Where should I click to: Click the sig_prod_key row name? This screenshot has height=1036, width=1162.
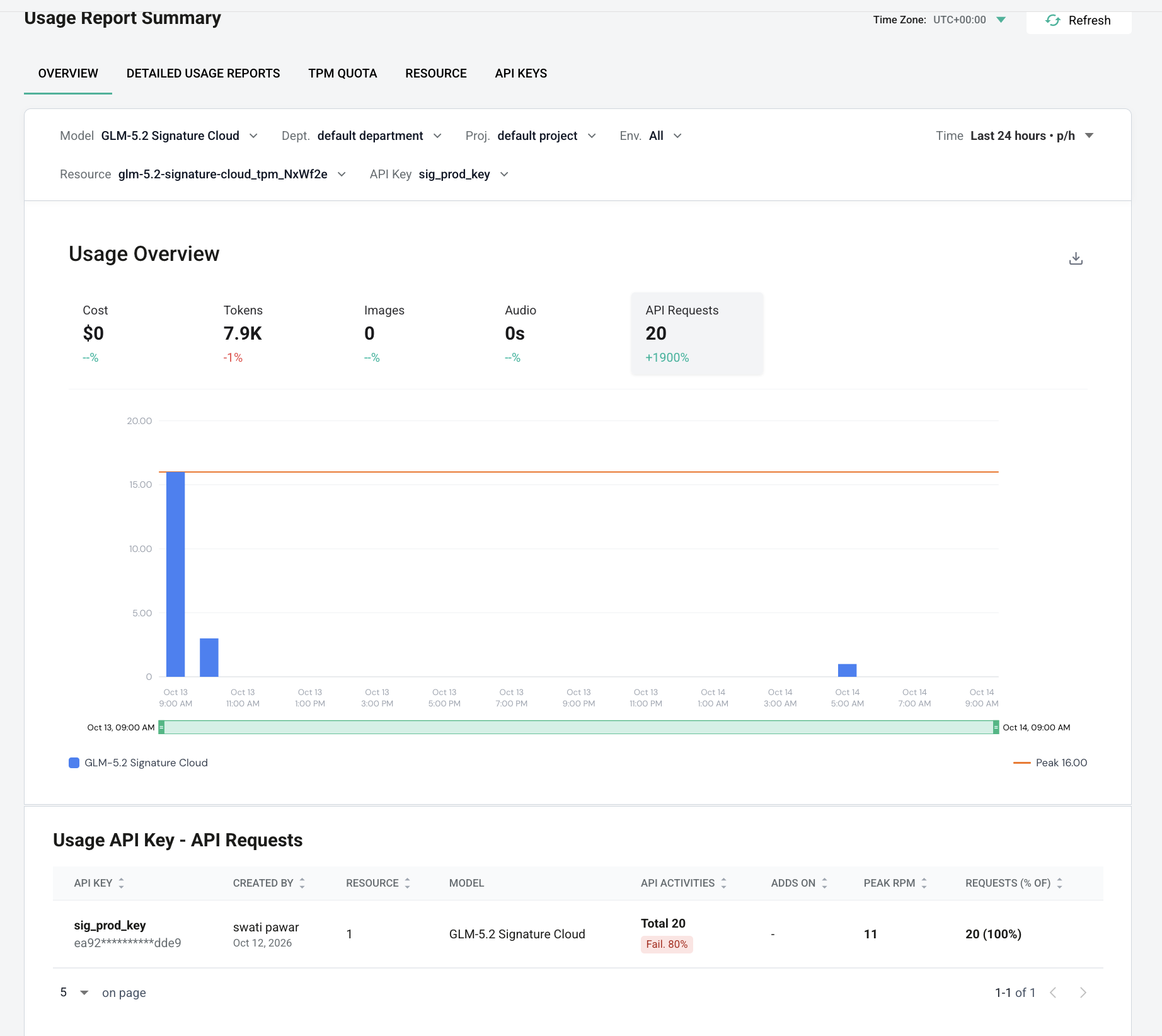[x=110, y=926]
